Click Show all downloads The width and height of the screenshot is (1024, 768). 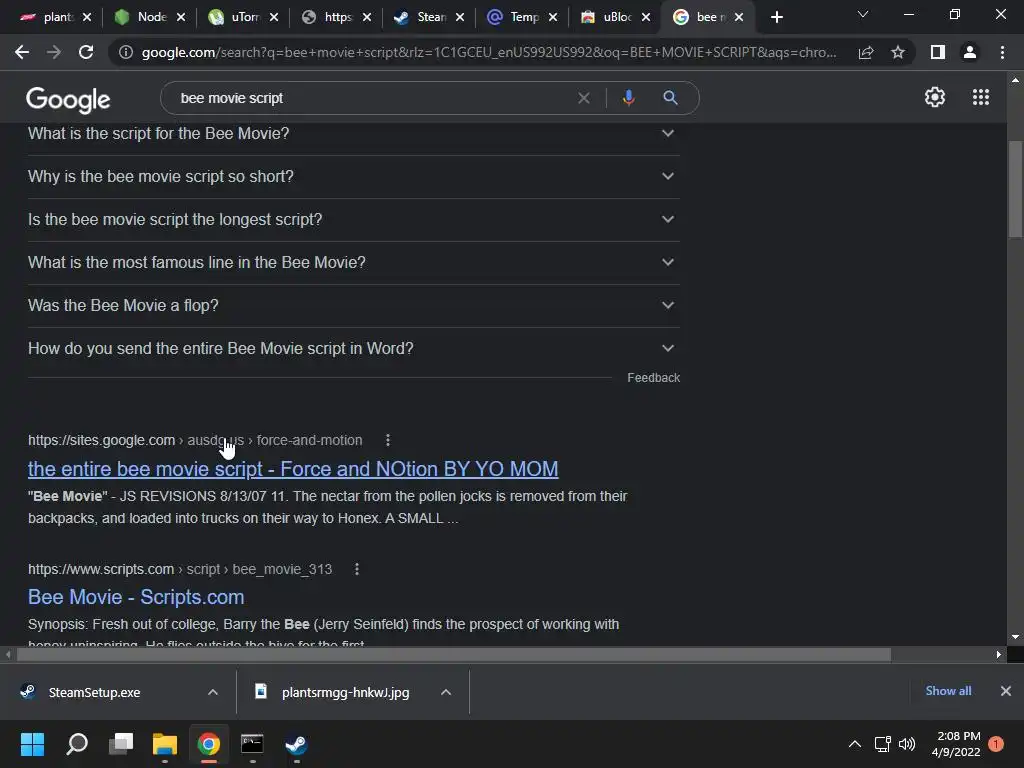coord(948,691)
